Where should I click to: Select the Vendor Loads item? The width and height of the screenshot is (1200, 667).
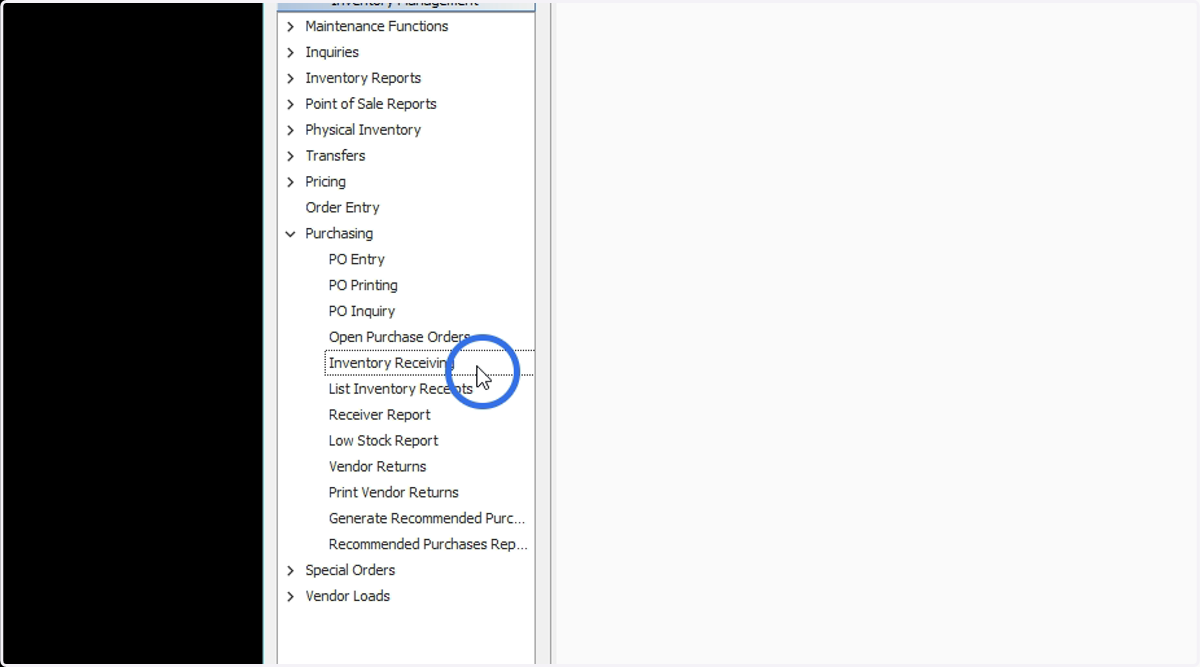click(x=347, y=596)
